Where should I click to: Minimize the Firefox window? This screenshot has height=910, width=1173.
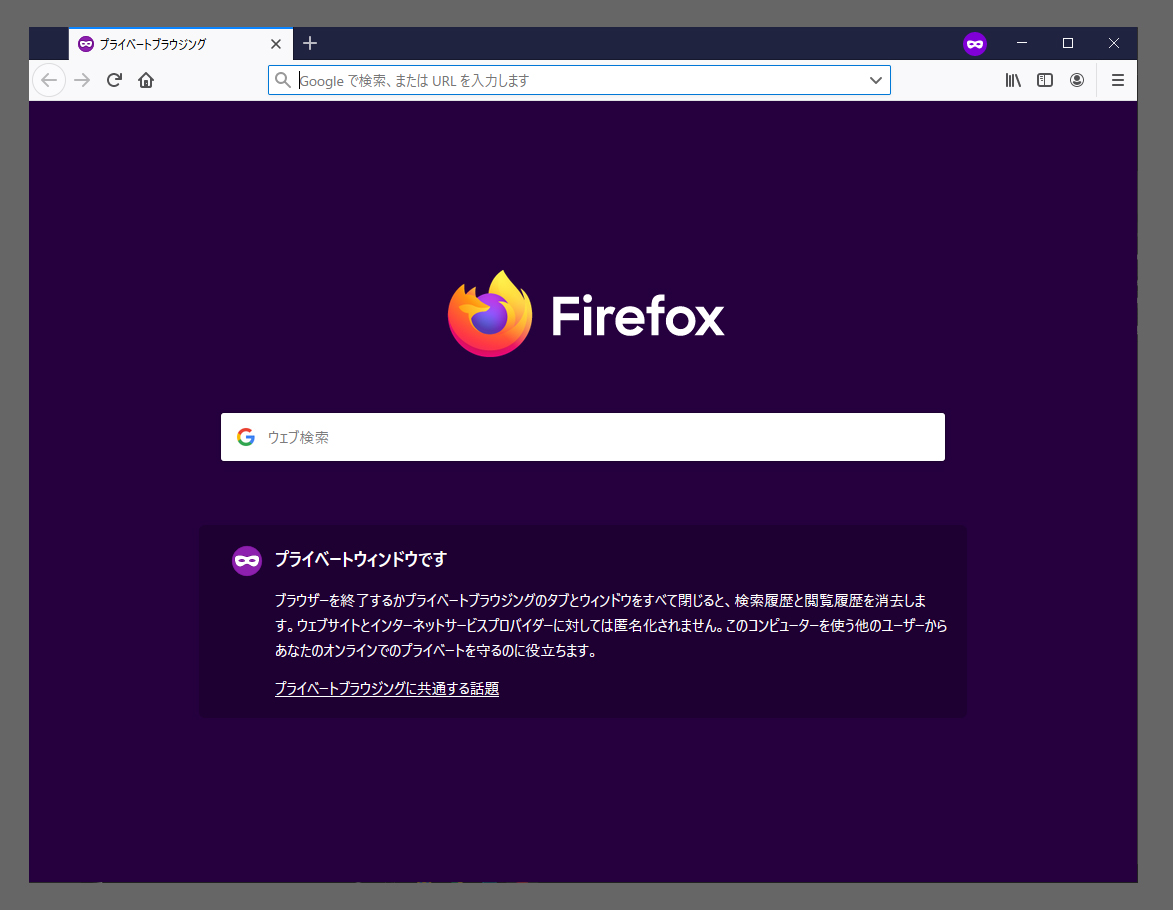pyautogui.click(x=1022, y=43)
